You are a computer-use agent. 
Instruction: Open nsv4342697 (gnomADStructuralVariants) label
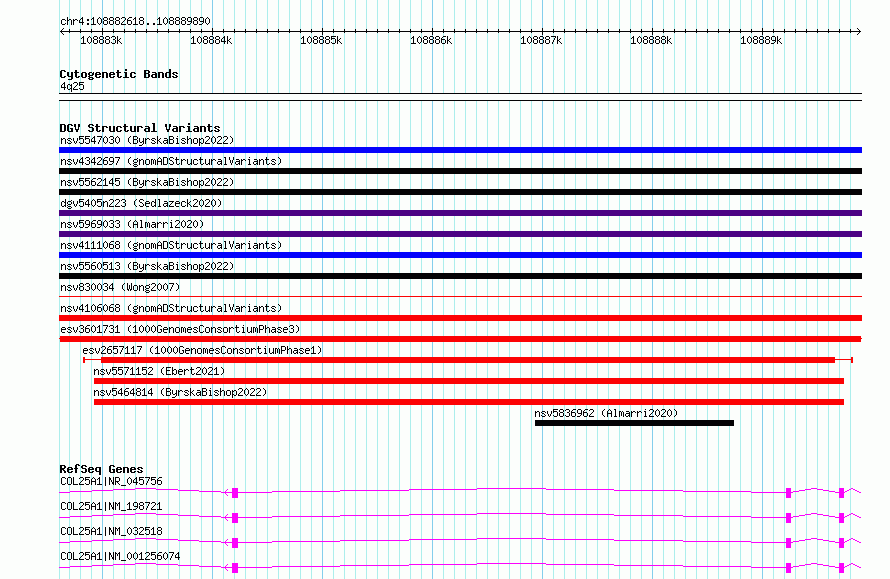click(x=171, y=161)
